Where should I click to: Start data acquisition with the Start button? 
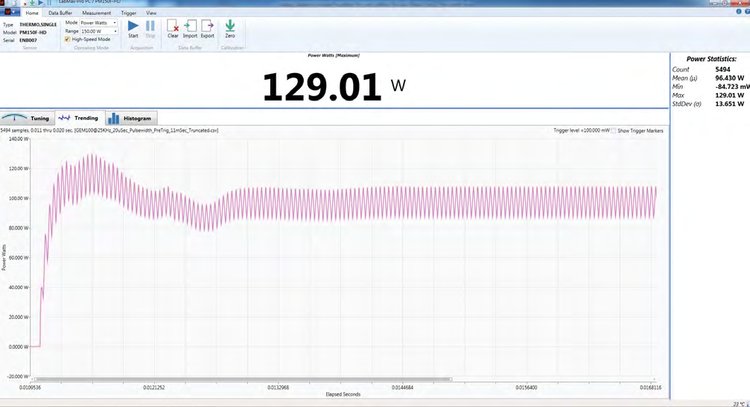[x=133, y=29]
